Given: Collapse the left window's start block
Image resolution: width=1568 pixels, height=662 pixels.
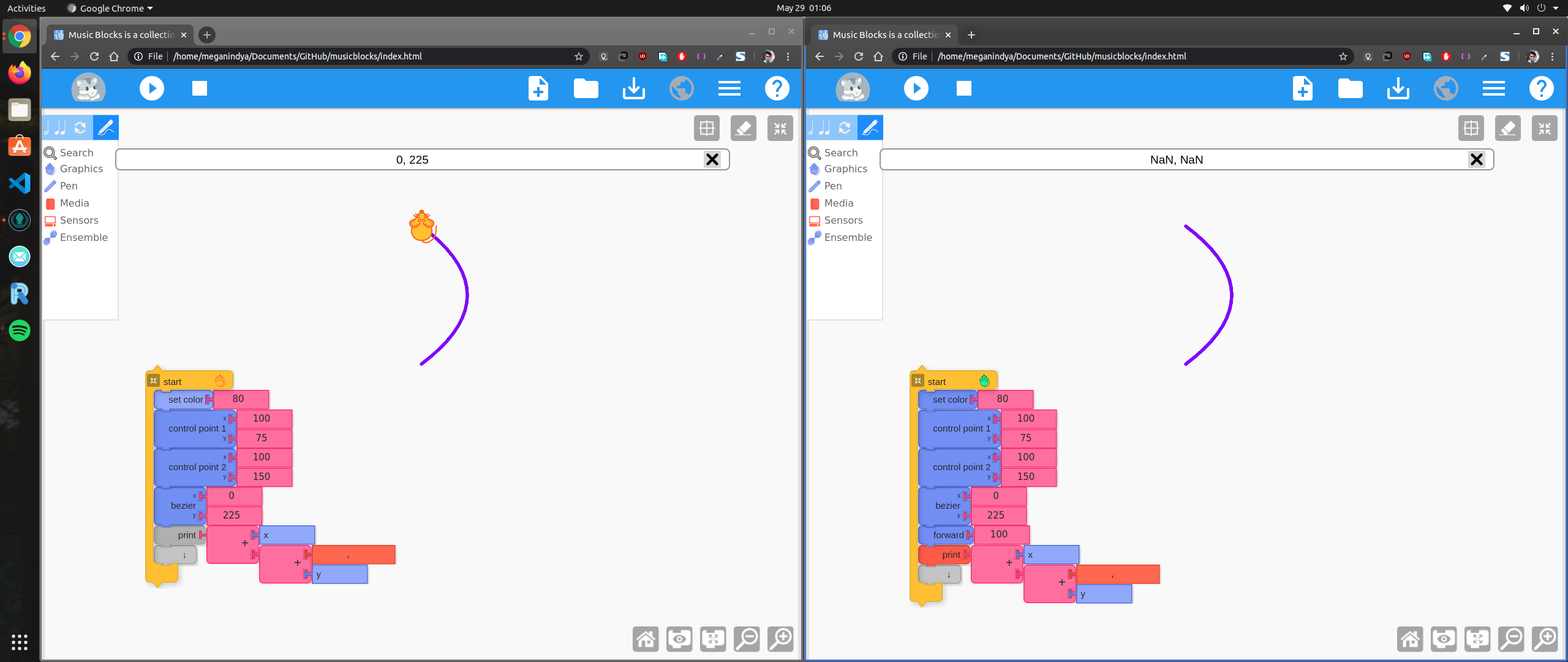Looking at the screenshot, I should coord(154,381).
